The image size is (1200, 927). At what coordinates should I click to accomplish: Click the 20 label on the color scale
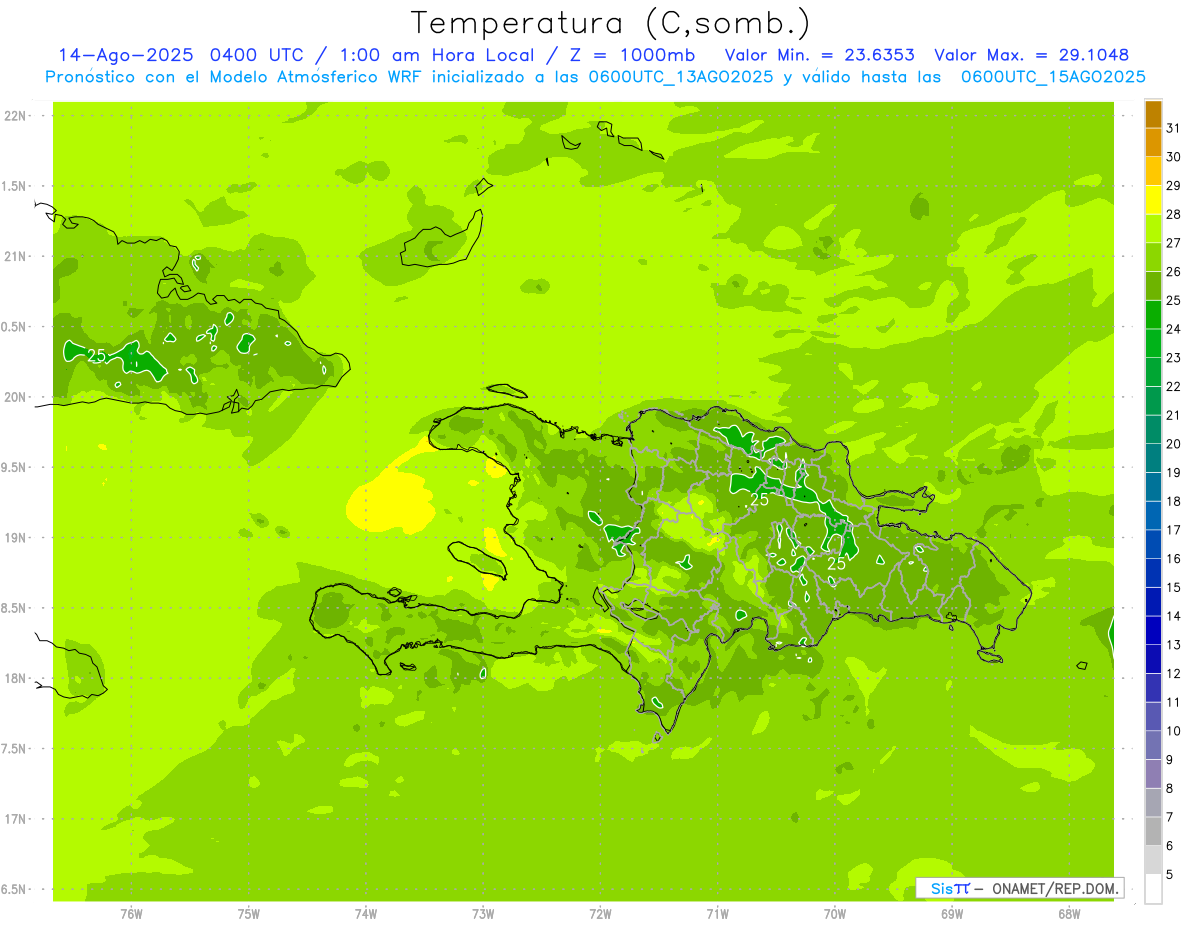point(1173,444)
